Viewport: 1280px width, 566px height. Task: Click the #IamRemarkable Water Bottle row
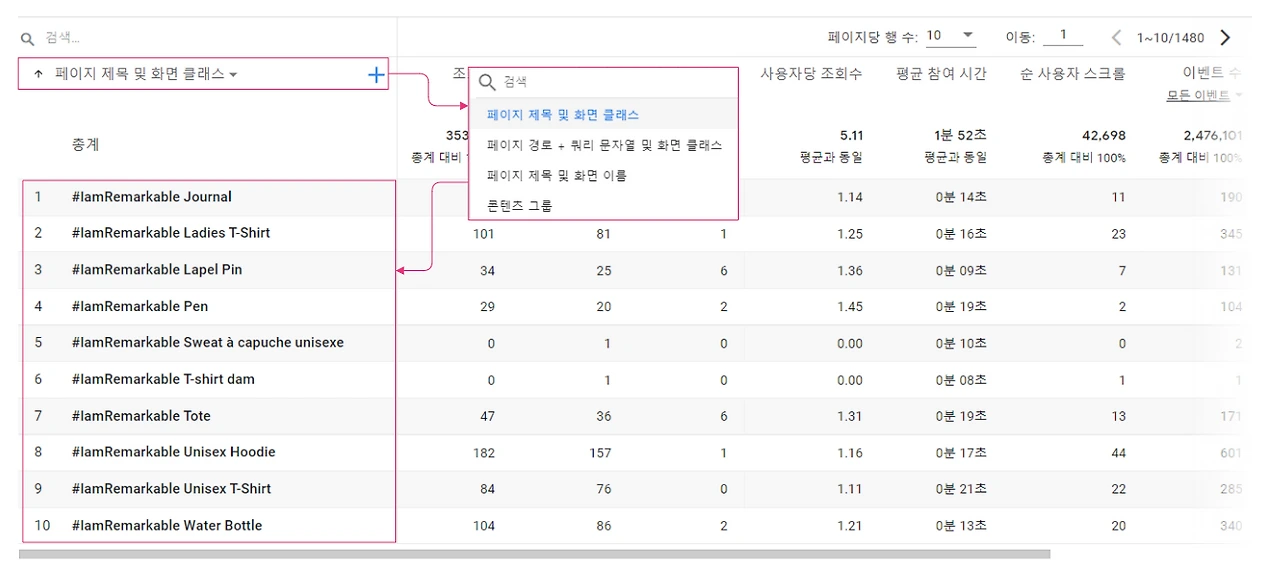pyautogui.click(x=167, y=525)
